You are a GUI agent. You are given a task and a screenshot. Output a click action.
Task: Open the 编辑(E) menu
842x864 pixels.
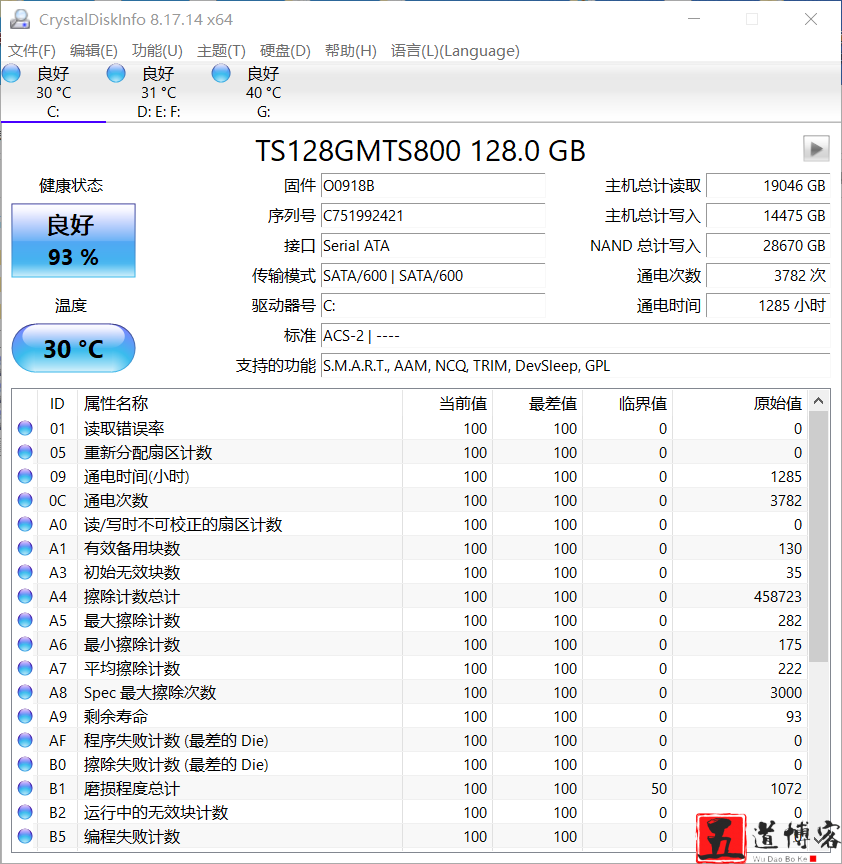94,51
